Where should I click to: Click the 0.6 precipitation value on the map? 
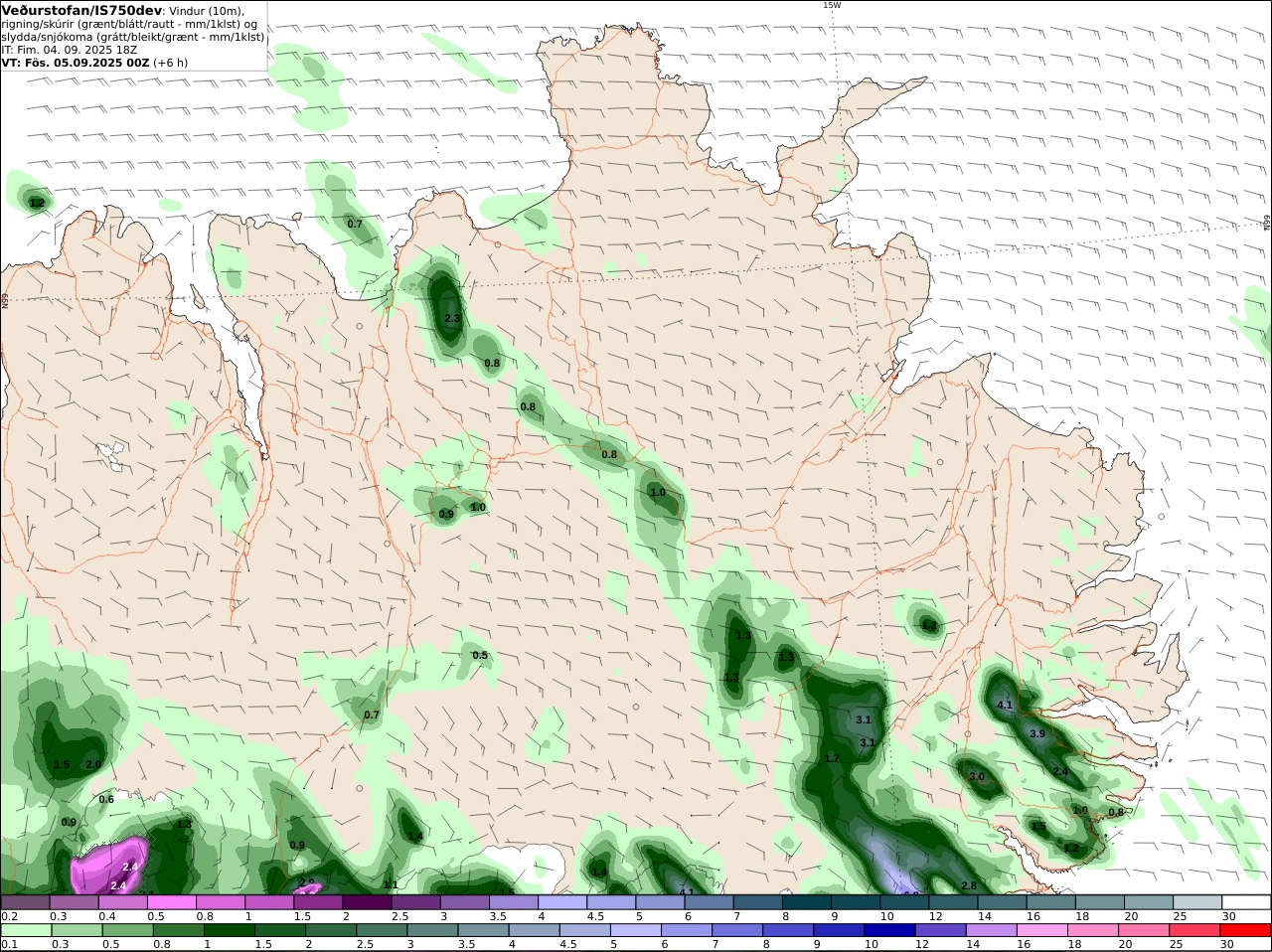tap(106, 799)
